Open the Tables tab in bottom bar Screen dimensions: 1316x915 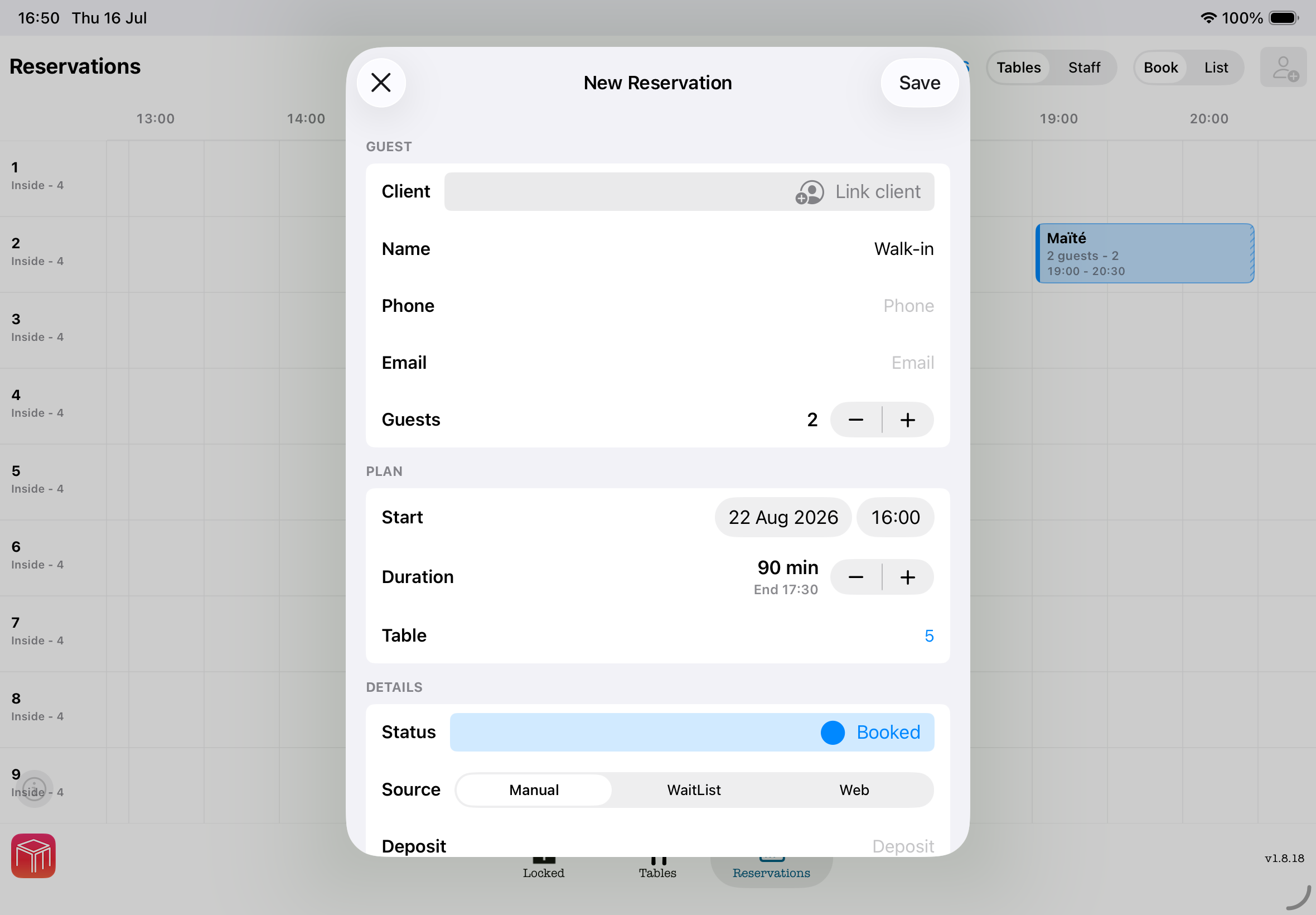pos(657,868)
